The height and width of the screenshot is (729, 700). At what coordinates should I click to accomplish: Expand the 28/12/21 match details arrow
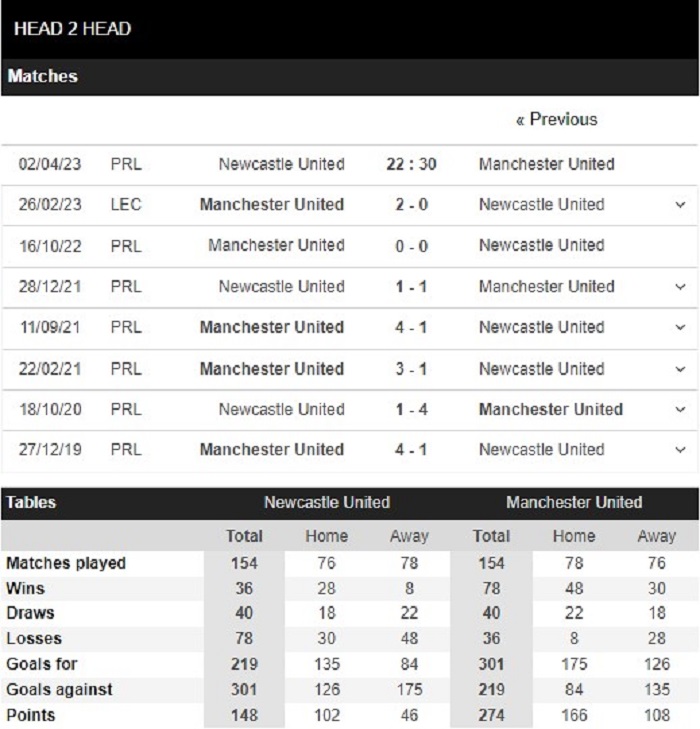tap(681, 287)
